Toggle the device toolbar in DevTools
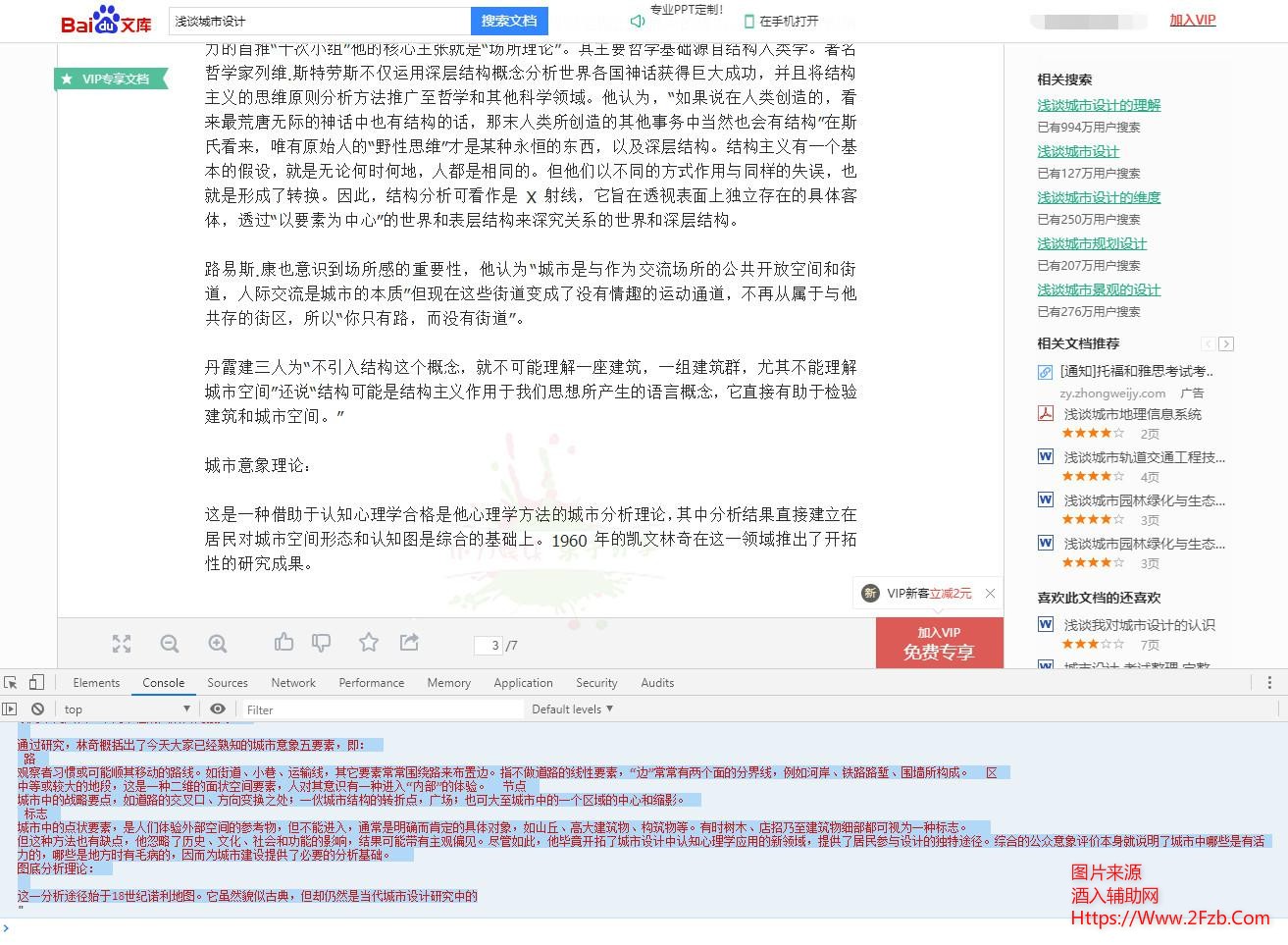 click(36, 683)
